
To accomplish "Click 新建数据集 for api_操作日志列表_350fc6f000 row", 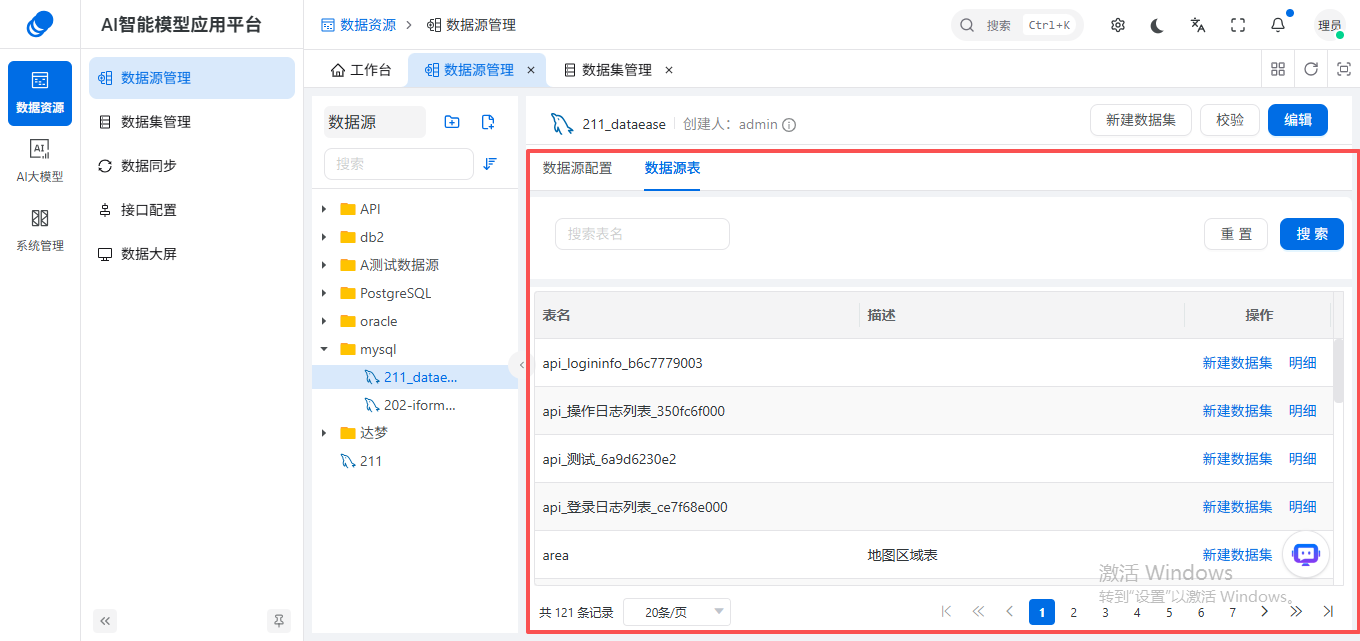I will (1237, 411).
